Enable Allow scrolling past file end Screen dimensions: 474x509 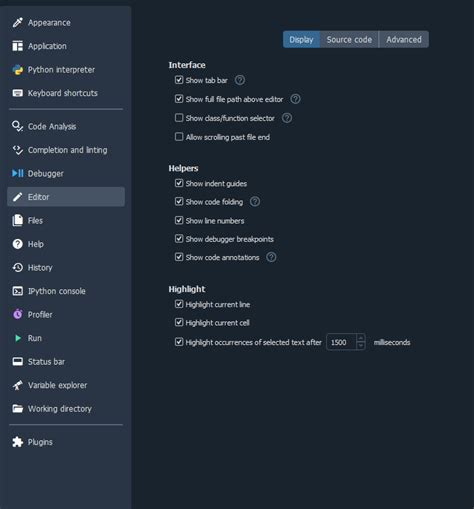(x=179, y=137)
